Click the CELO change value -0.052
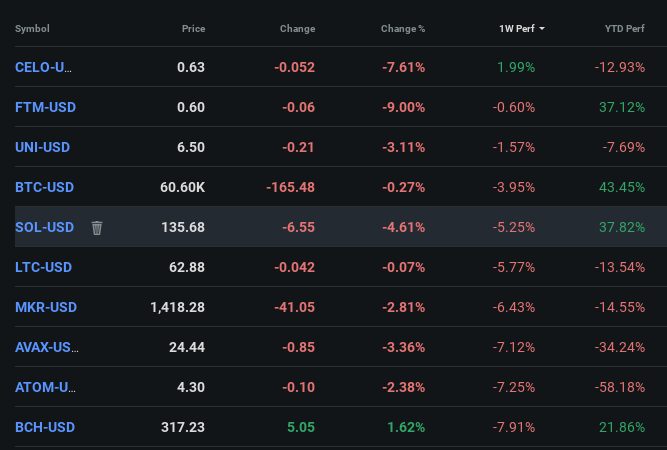 click(x=295, y=67)
